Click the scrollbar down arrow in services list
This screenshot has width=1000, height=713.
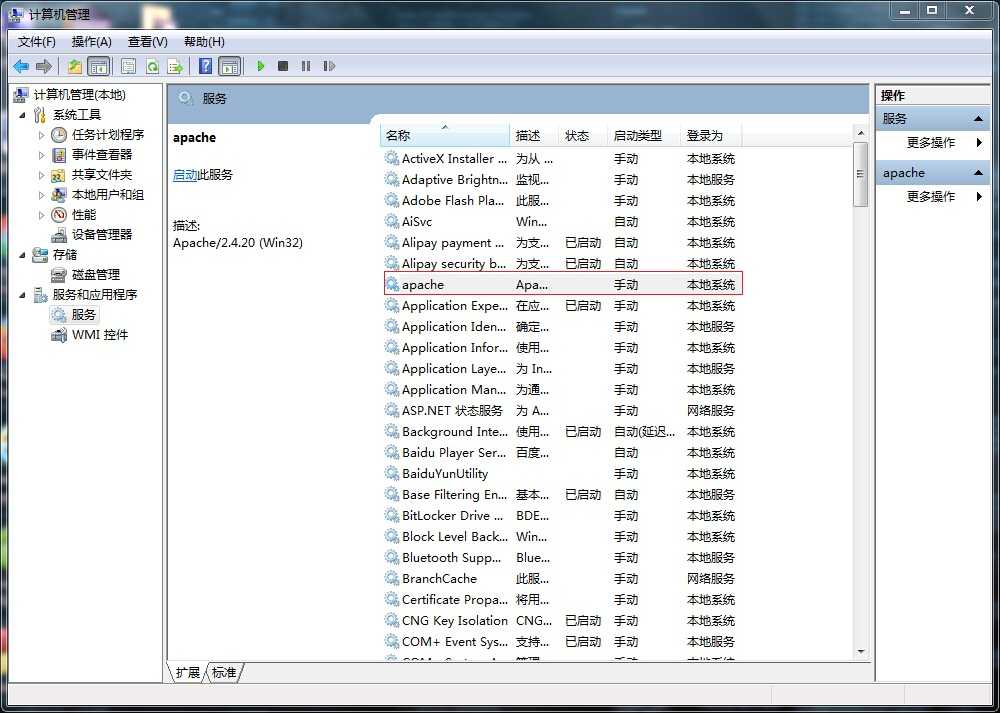click(x=860, y=651)
